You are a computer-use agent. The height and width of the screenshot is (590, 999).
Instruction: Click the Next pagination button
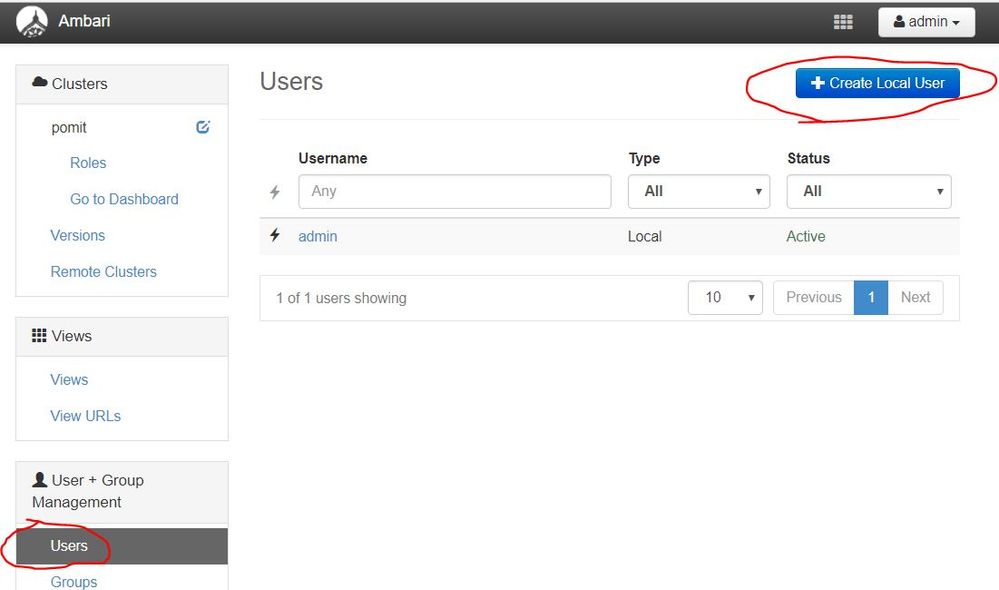tap(915, 297)
